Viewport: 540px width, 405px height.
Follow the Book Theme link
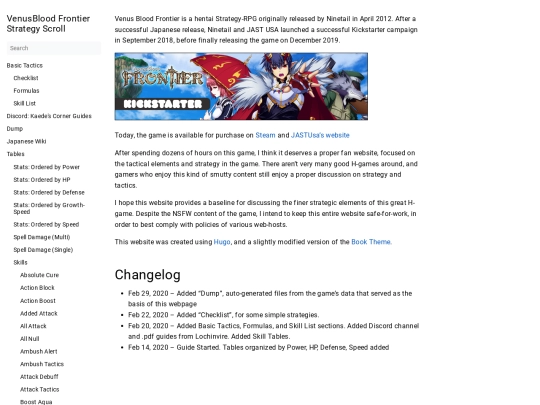[371, 242]
